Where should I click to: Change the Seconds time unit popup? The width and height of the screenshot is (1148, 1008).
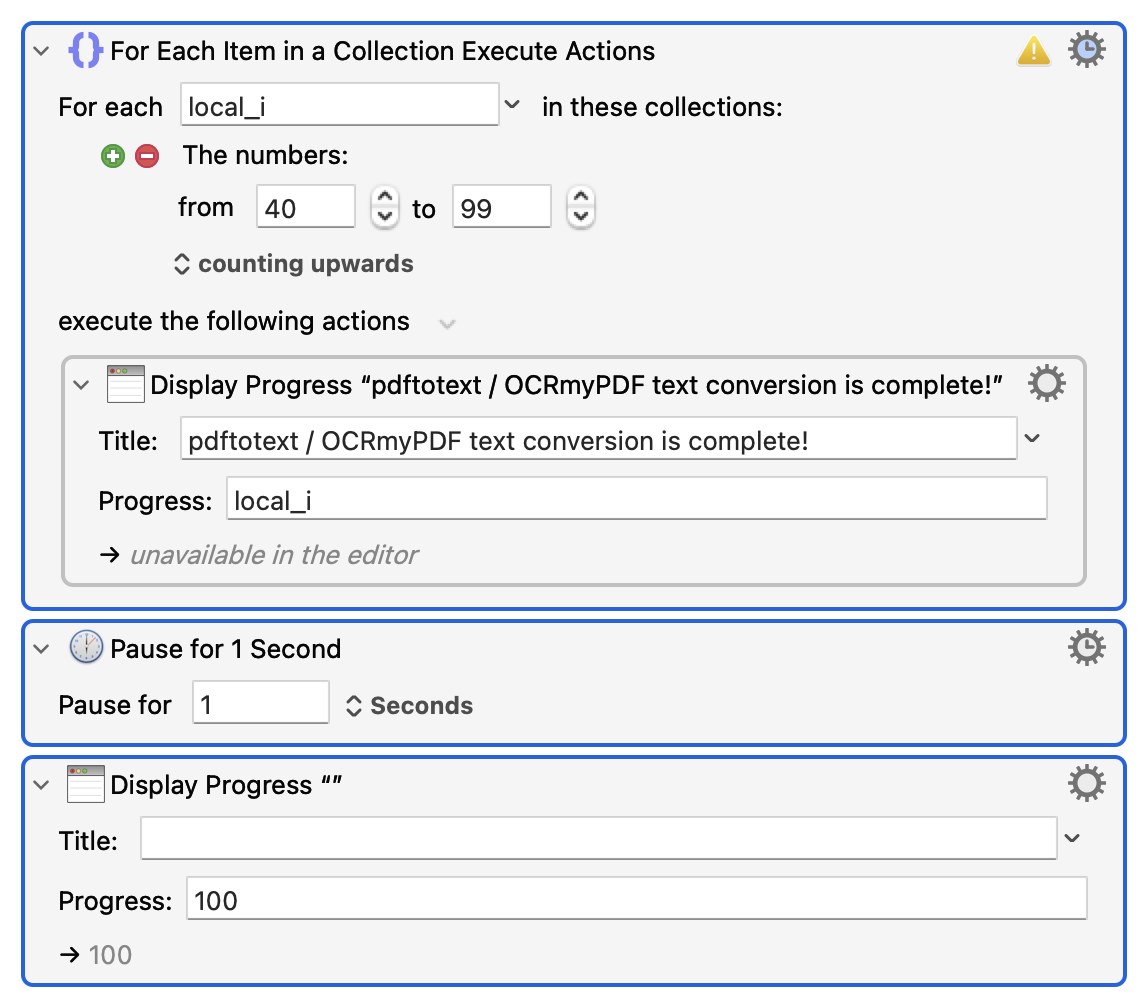(409, 705)
